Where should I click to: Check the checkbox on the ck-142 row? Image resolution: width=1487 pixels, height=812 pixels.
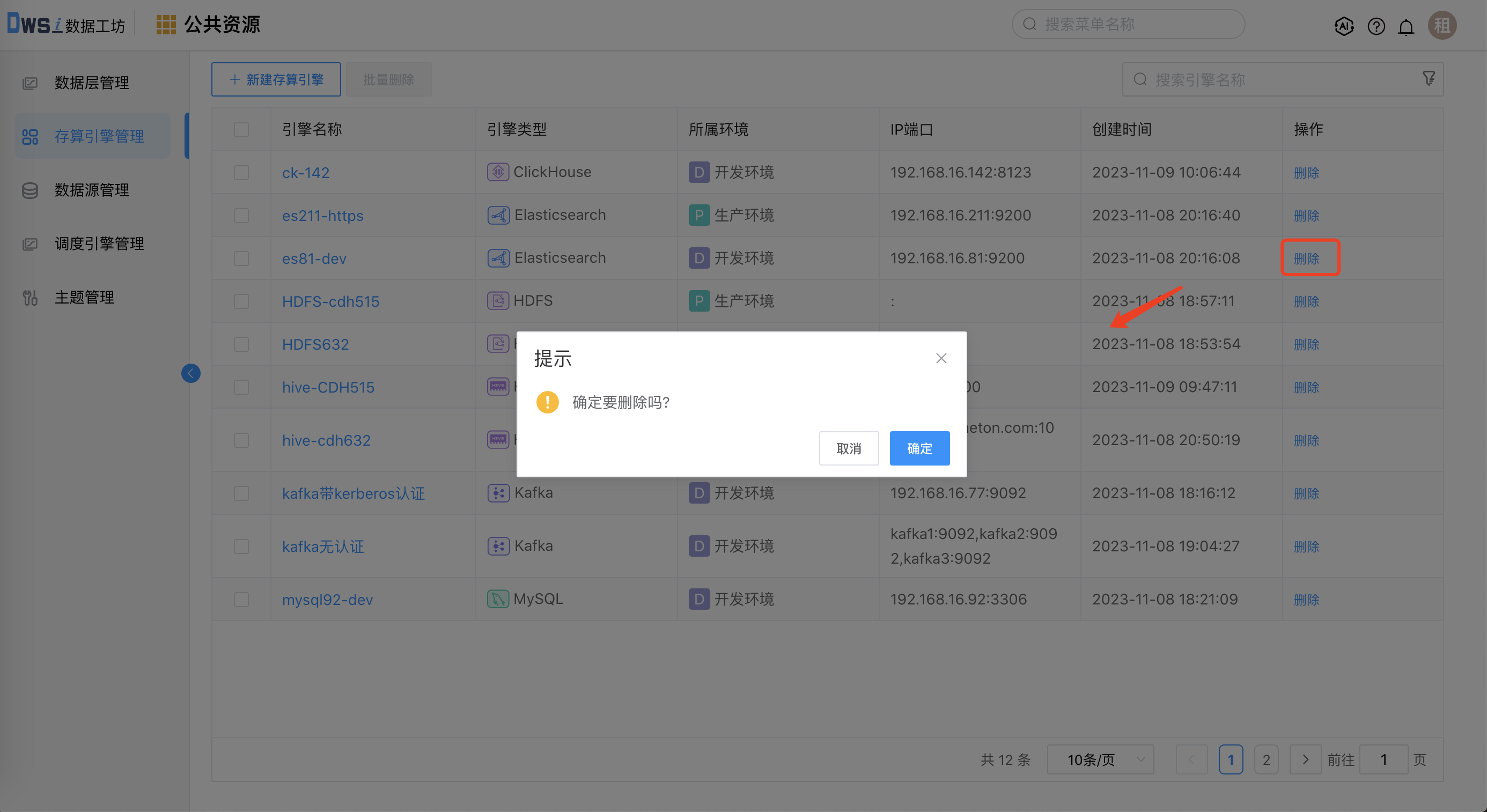click(241, 172)
